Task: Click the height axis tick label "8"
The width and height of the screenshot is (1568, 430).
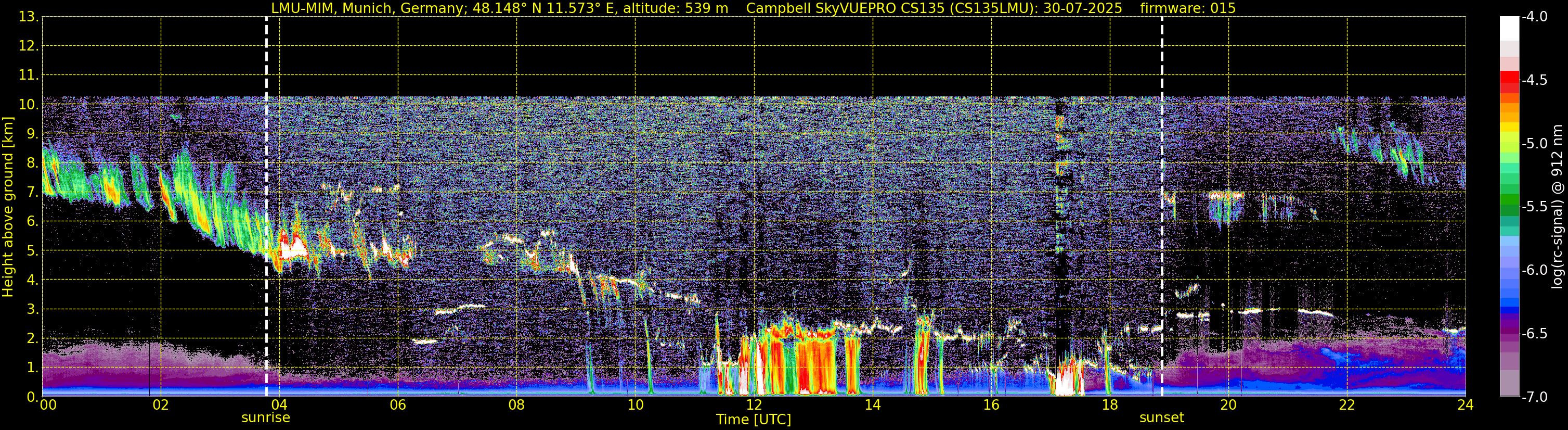Action: (32, 163)
